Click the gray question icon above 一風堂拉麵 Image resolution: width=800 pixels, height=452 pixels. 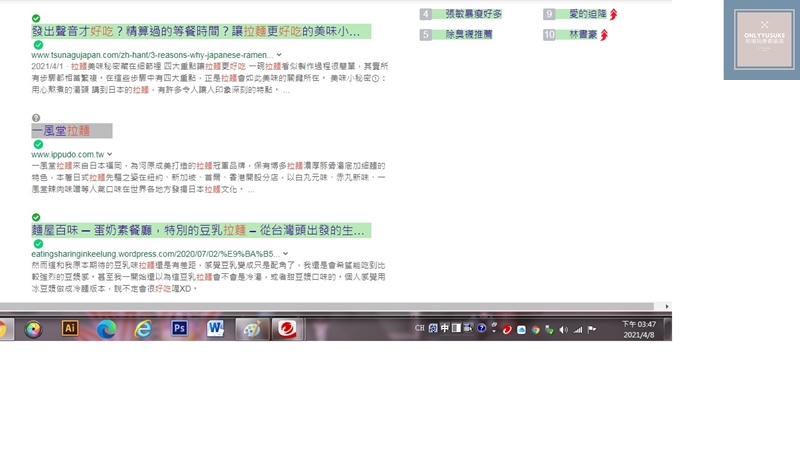36,118
